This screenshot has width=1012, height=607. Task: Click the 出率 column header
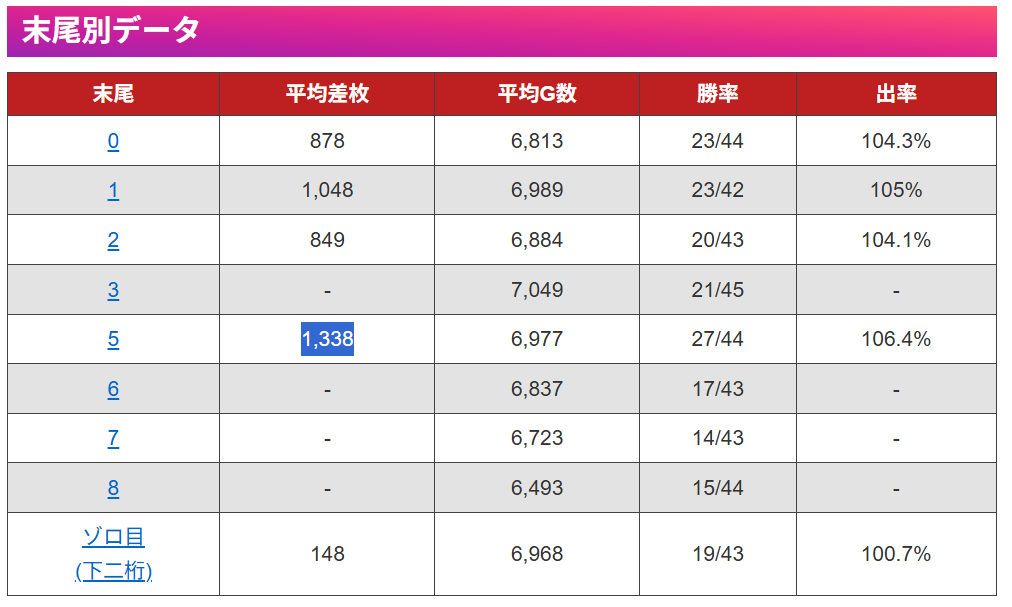[x=896, y=94]
